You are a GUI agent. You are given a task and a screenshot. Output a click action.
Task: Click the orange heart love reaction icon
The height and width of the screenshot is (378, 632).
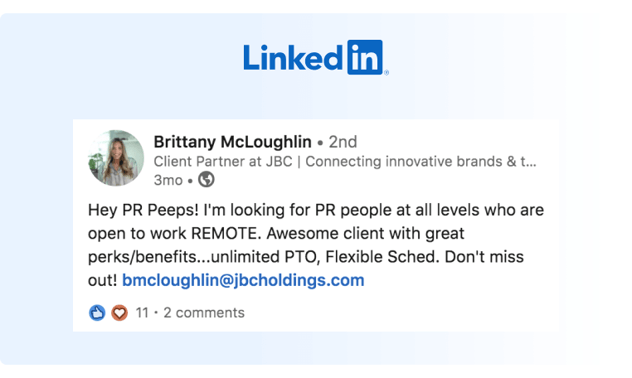tap(119, 313)
